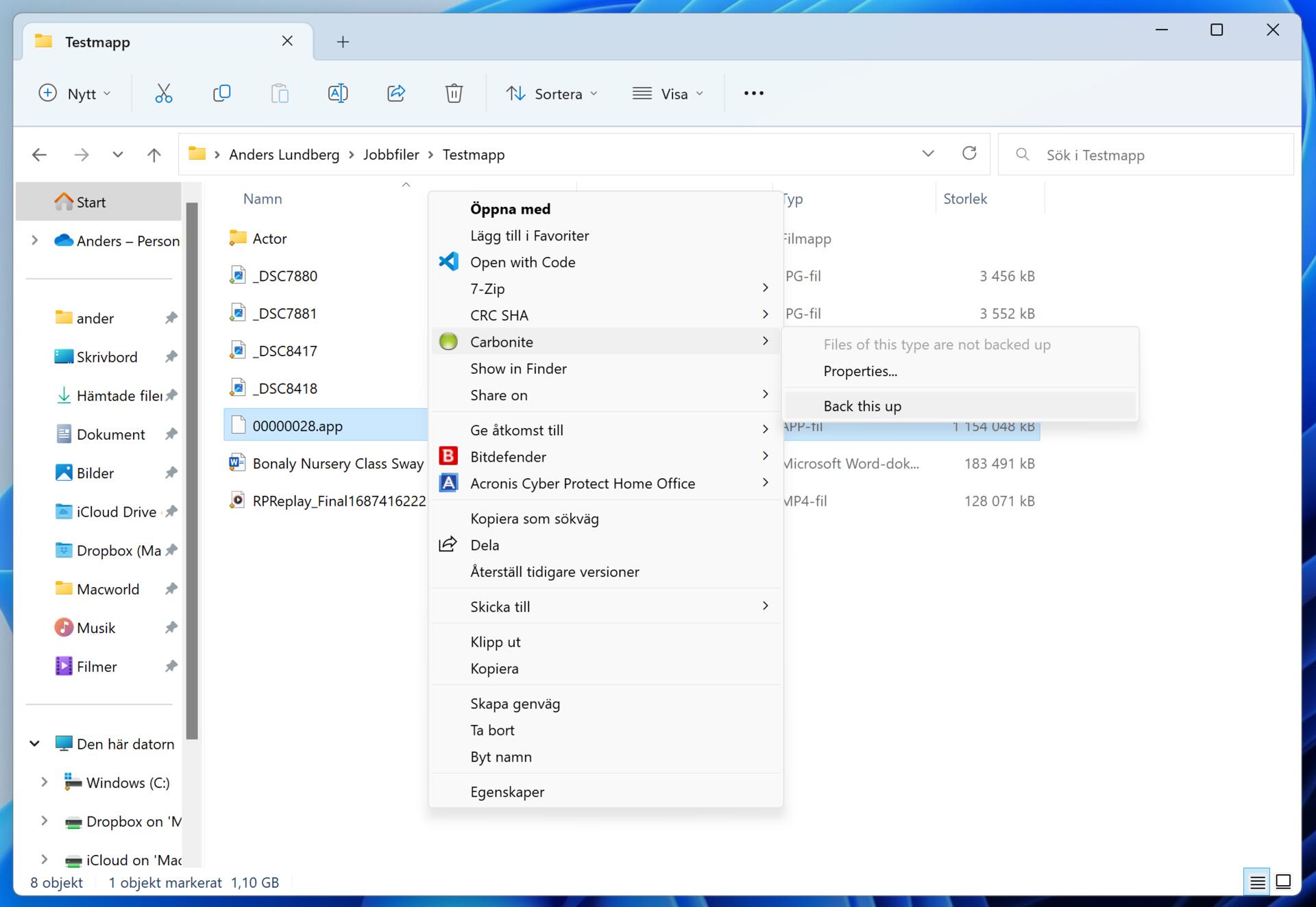The image size is (1316, 907).
Task: Switch to details layout via bottom-right toggle
Action: click(x=1257, y=882)
